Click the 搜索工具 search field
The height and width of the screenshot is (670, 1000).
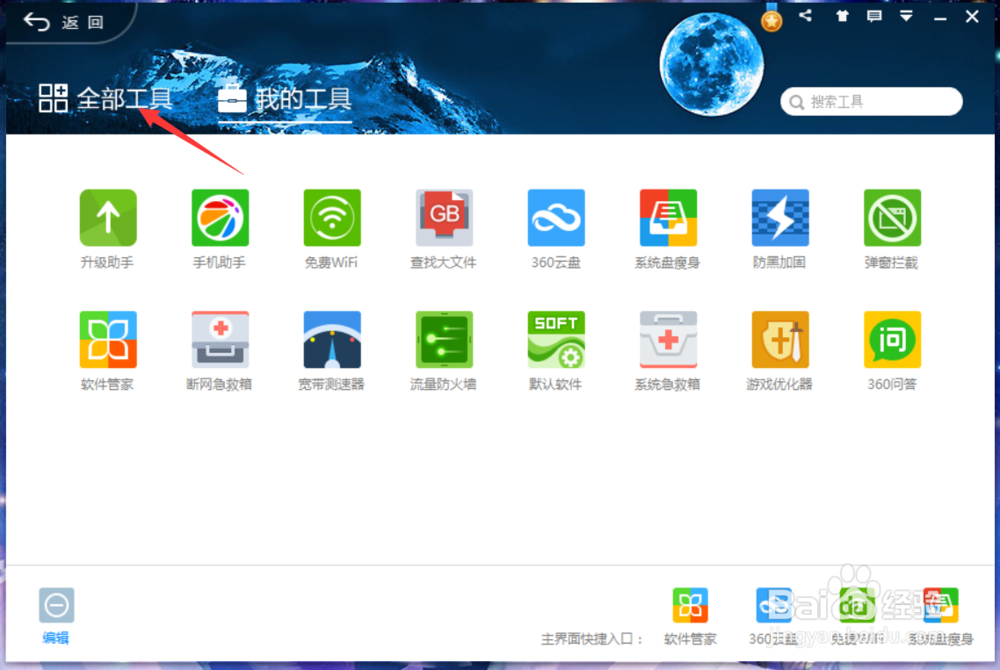[871, 101]
